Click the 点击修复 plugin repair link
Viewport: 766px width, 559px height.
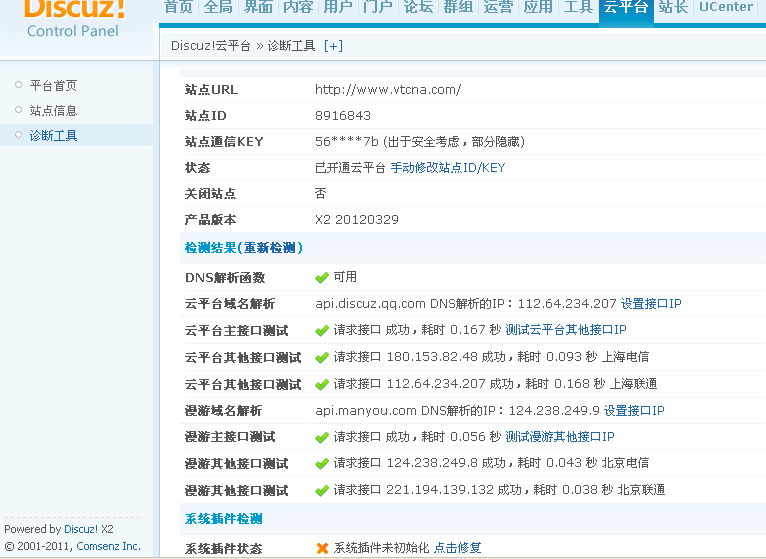click(457, 548)
